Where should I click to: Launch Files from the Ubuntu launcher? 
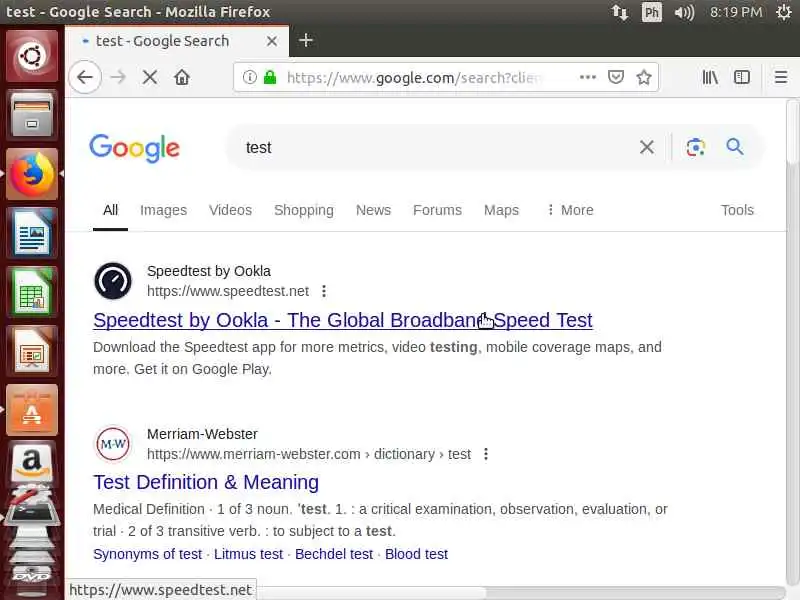coord(32,115)
